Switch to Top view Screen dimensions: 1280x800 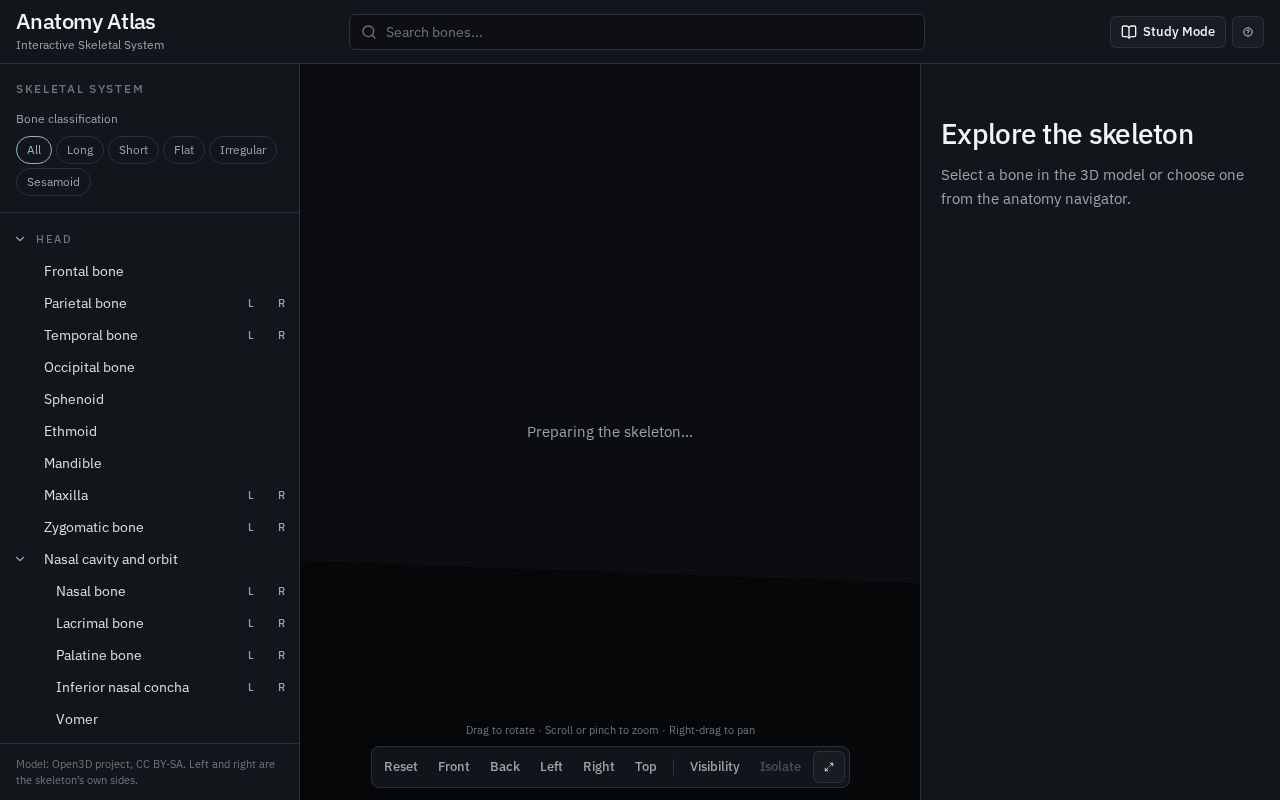[x=646, y=767]
